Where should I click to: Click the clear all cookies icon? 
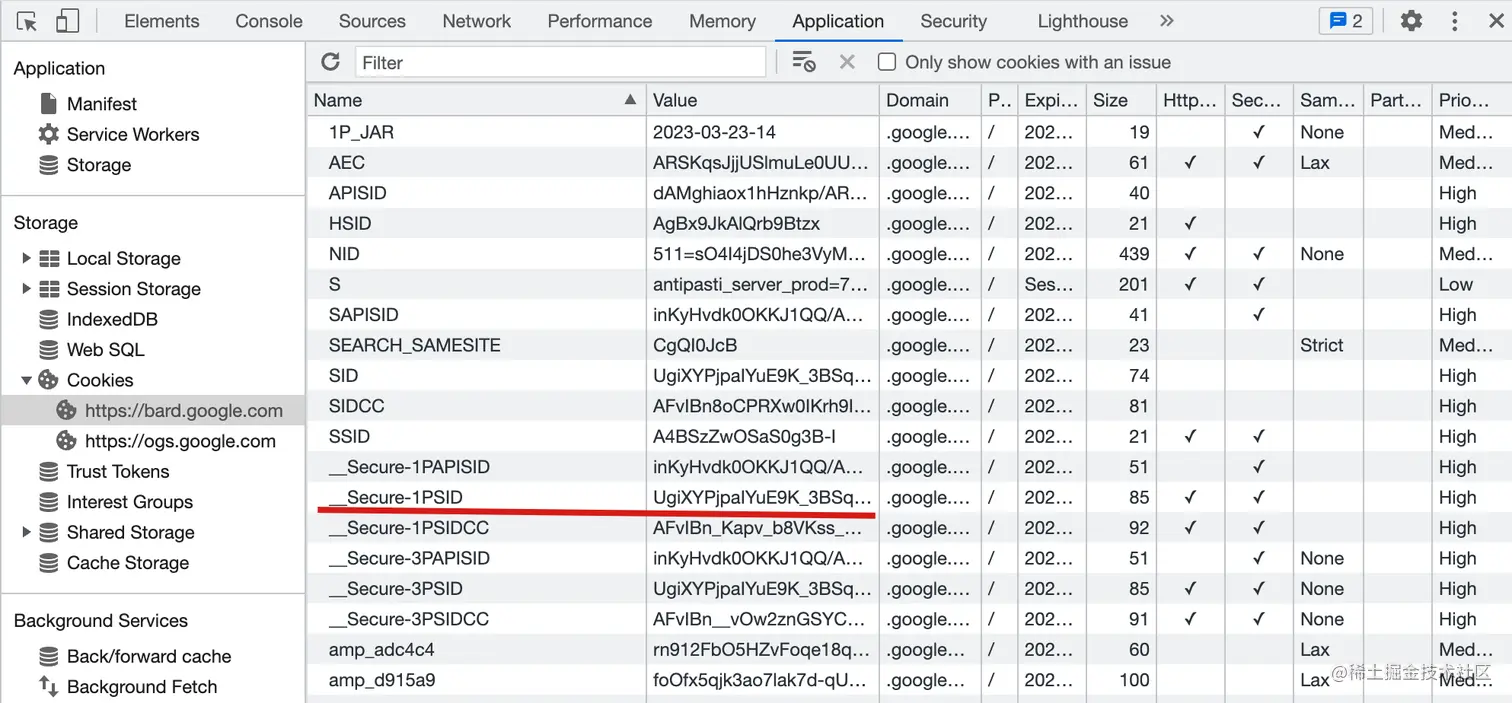click(803, 62)
